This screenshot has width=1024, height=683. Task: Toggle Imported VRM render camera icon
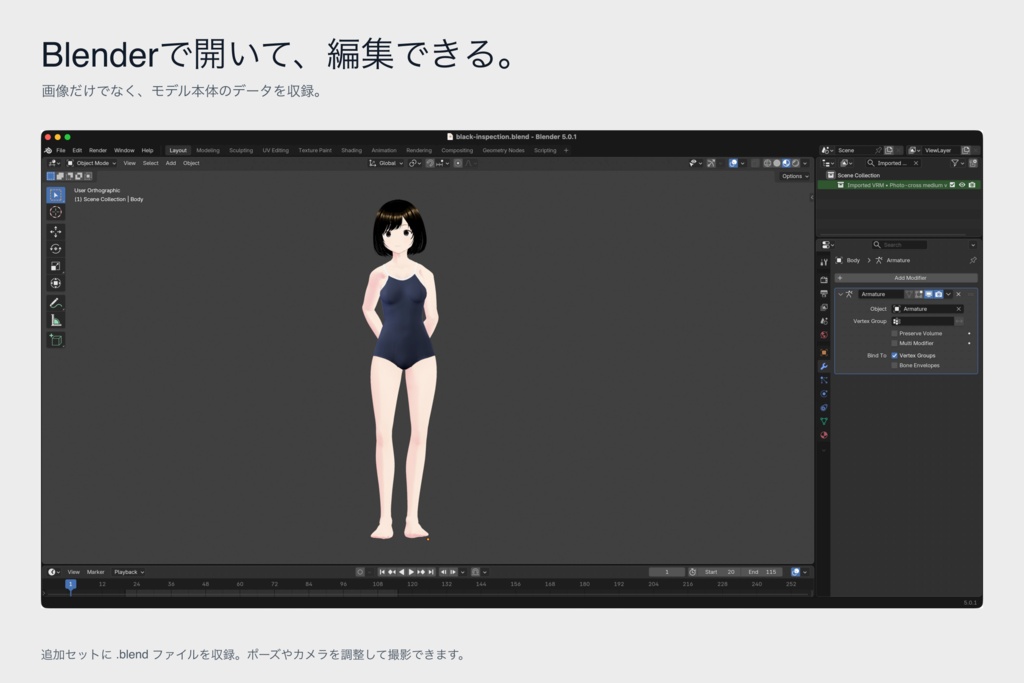pos(972,185)
